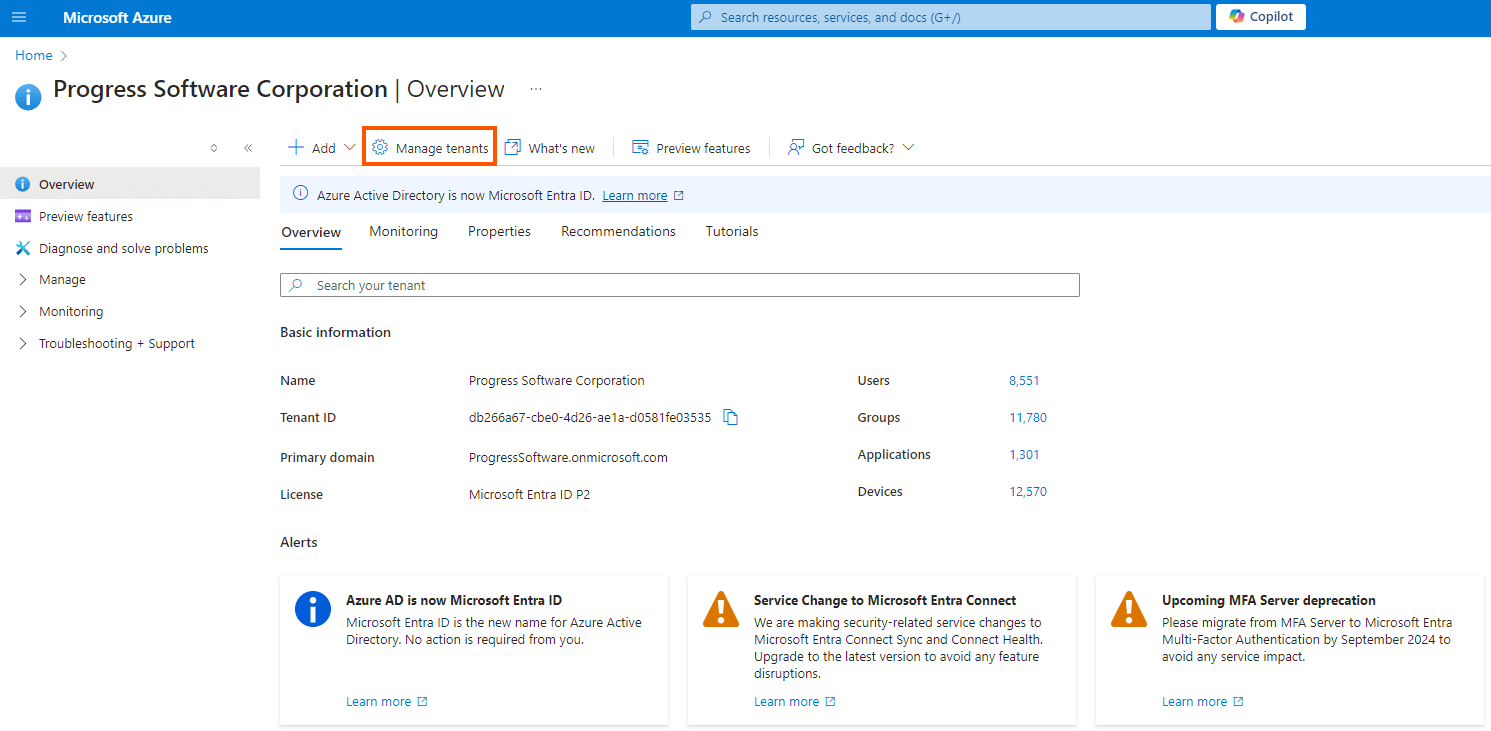Viewport: 1491px width, 731px height.
Task: Click the Overview info icon in sidebar
Action: click(23, 184)
